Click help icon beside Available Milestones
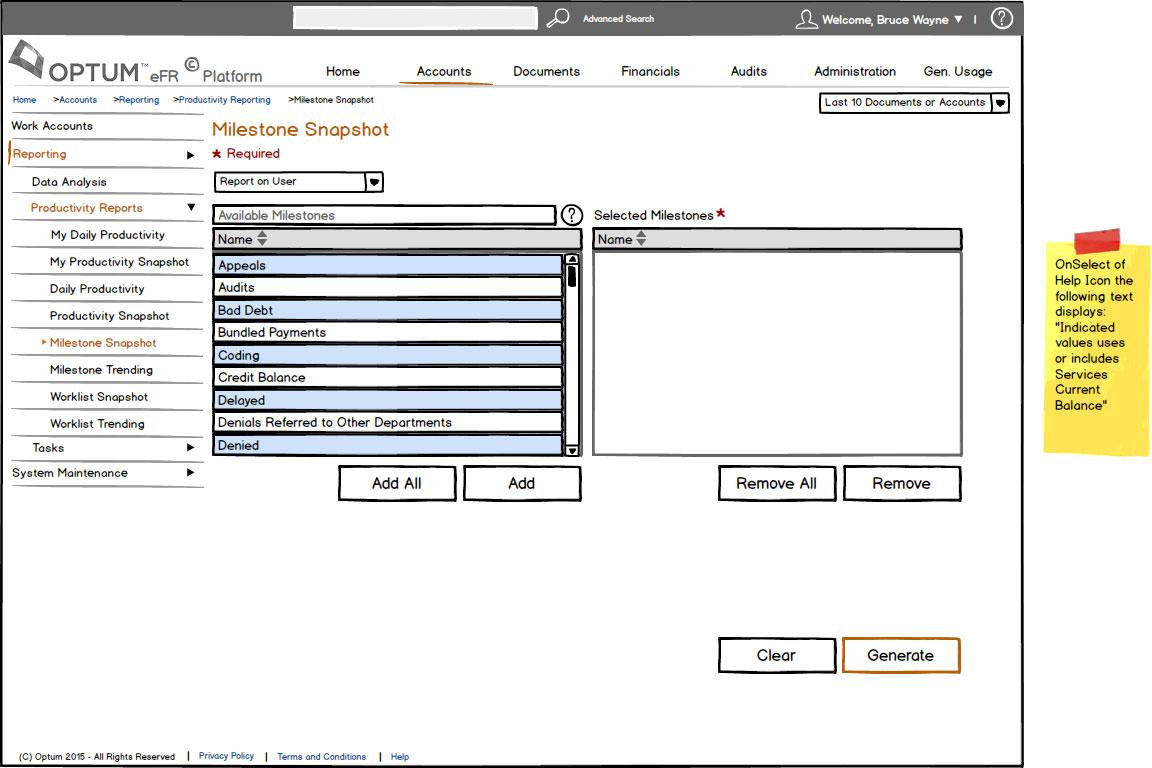 click(x=571, y=215)
